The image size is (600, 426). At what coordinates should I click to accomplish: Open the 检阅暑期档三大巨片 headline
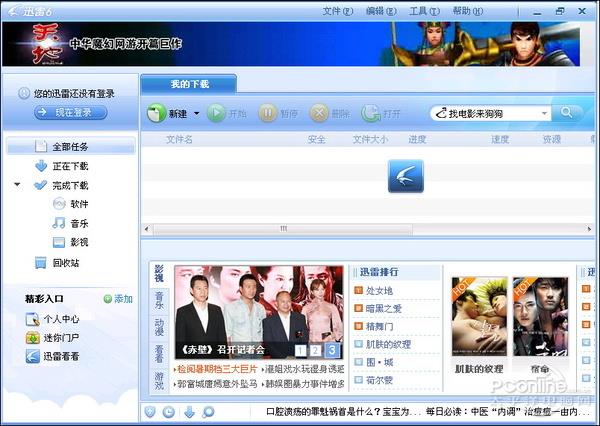(217, 369)
